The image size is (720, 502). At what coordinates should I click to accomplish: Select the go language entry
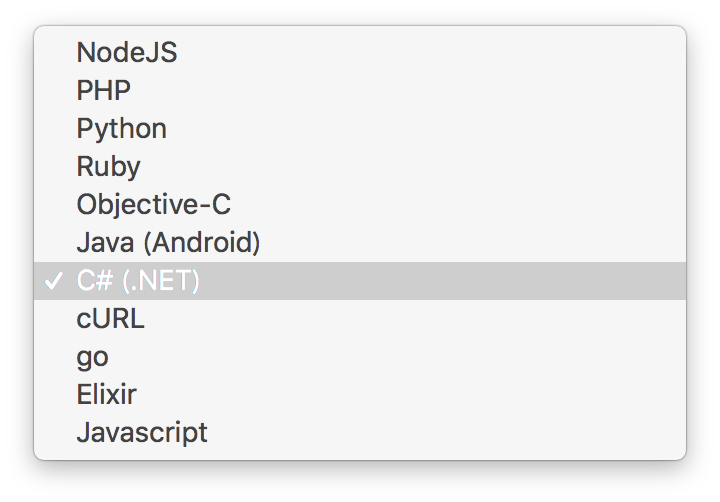tap(360, 357)
